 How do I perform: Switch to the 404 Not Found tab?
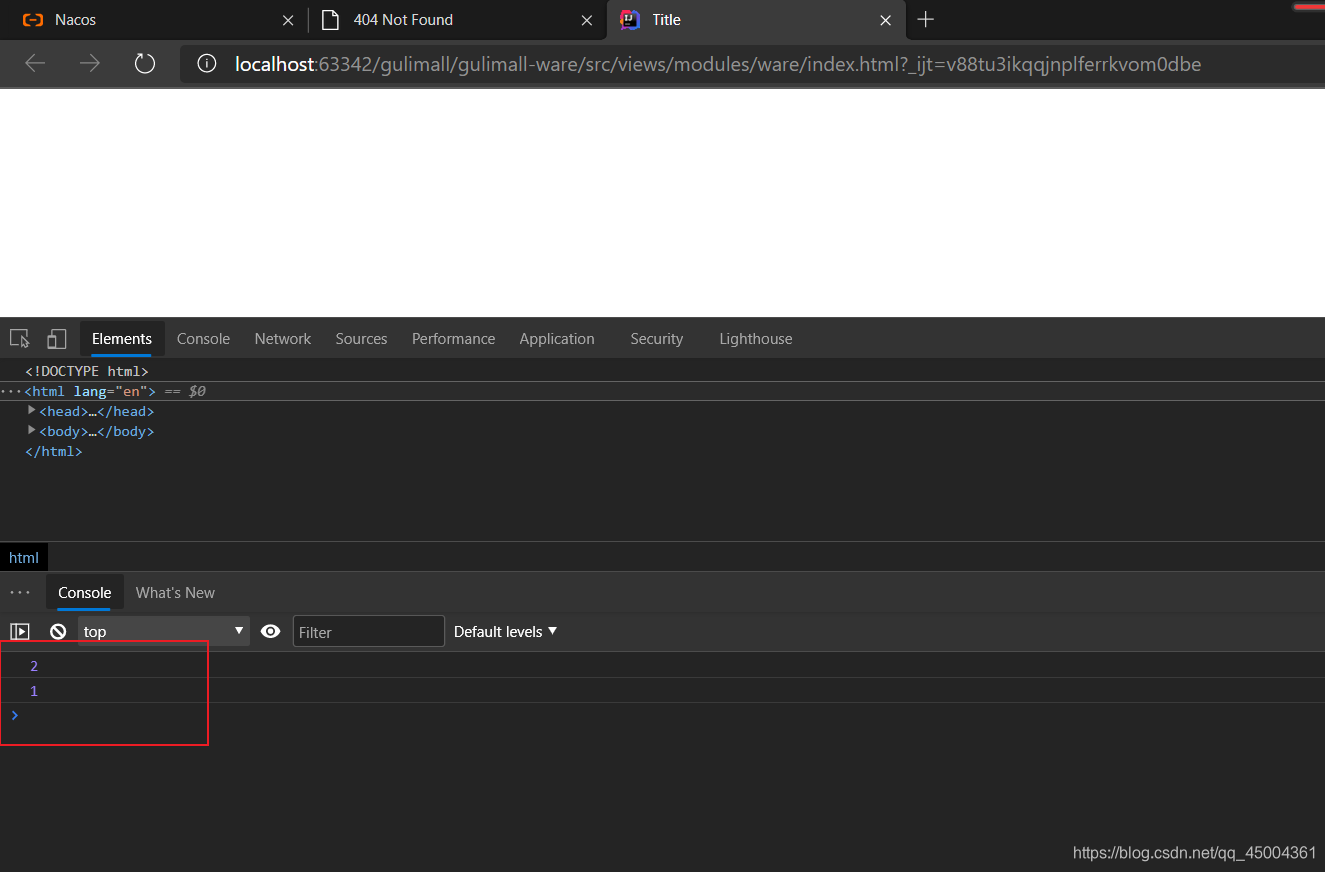click(x=456, y=20)
